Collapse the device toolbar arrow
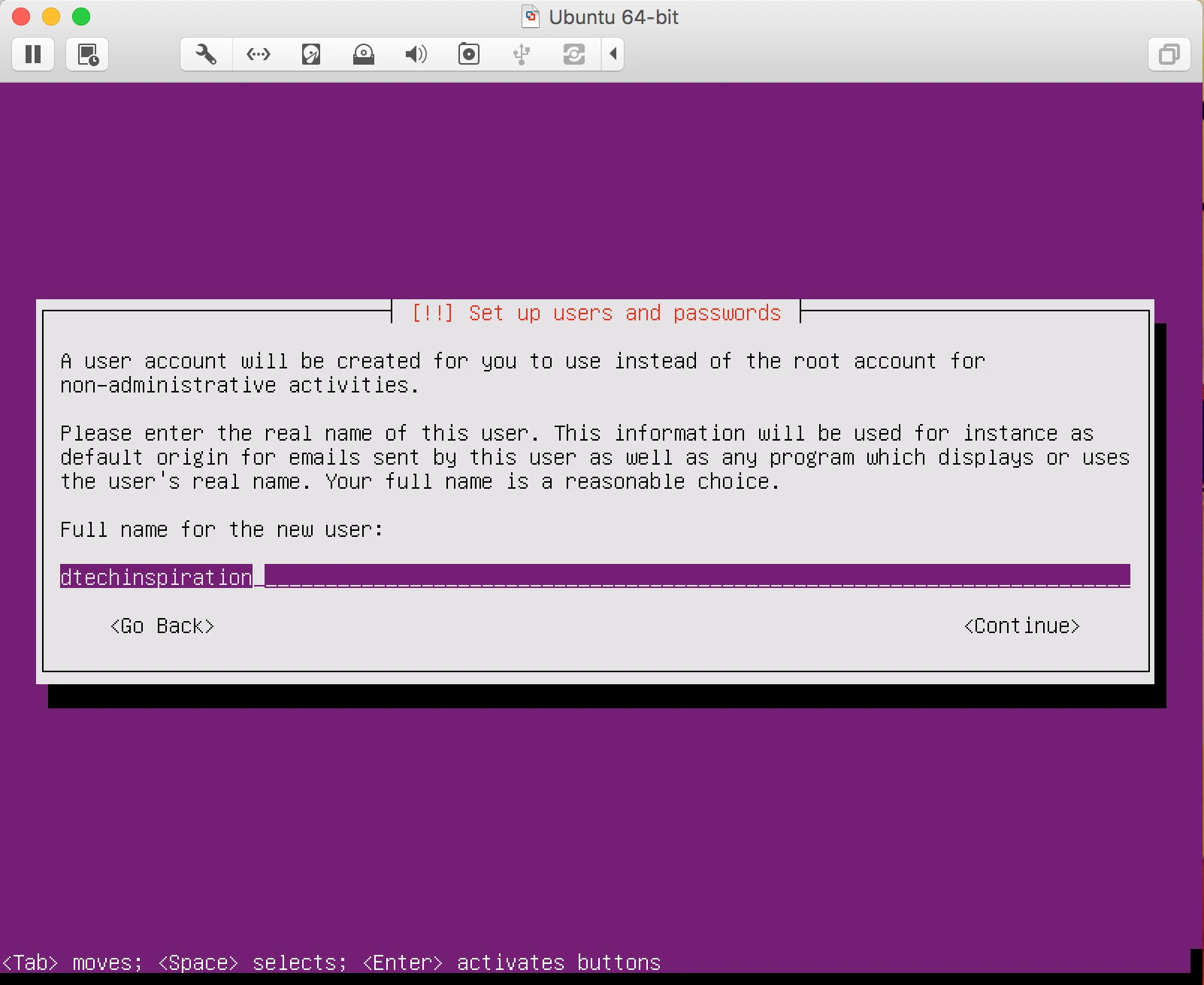Screen dimensions: 1204x985 (613, 54)
